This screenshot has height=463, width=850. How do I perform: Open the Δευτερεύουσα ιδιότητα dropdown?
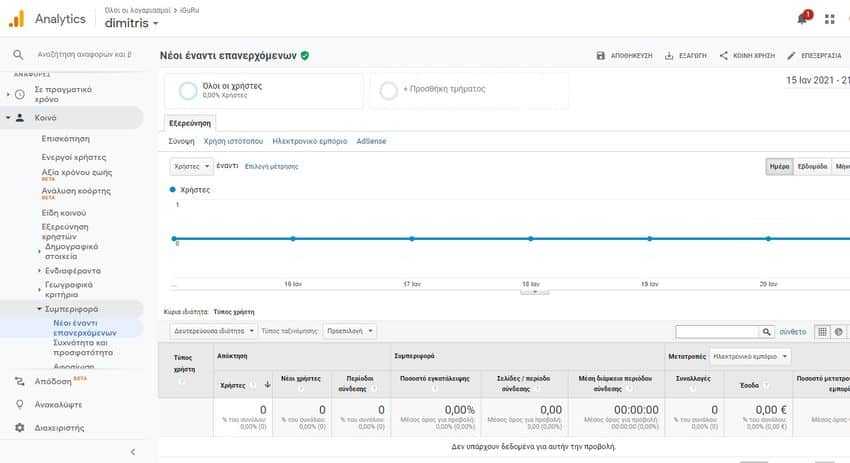[x=214, y=331]
